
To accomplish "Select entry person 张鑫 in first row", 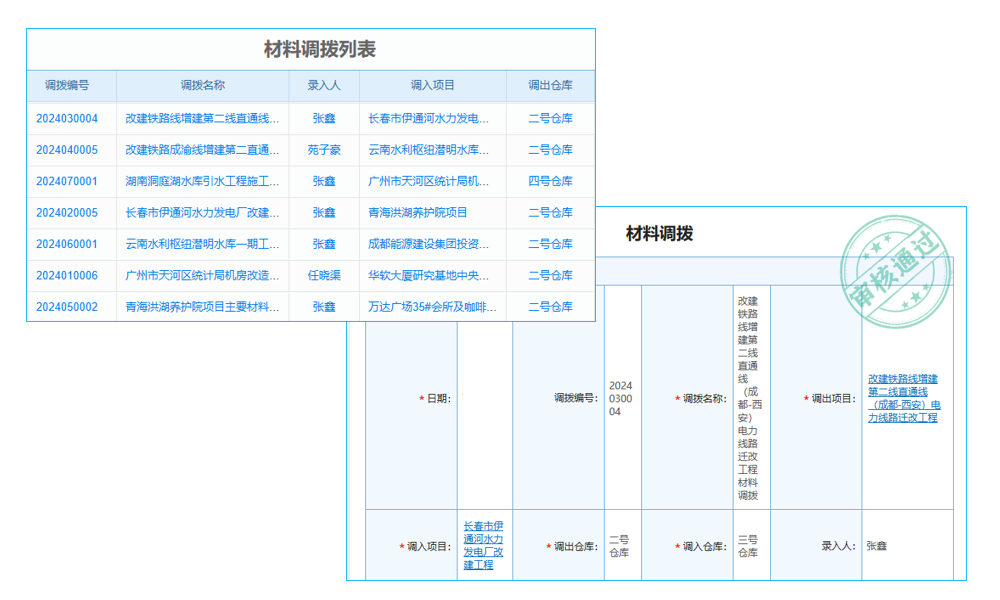I will [322, 118].
